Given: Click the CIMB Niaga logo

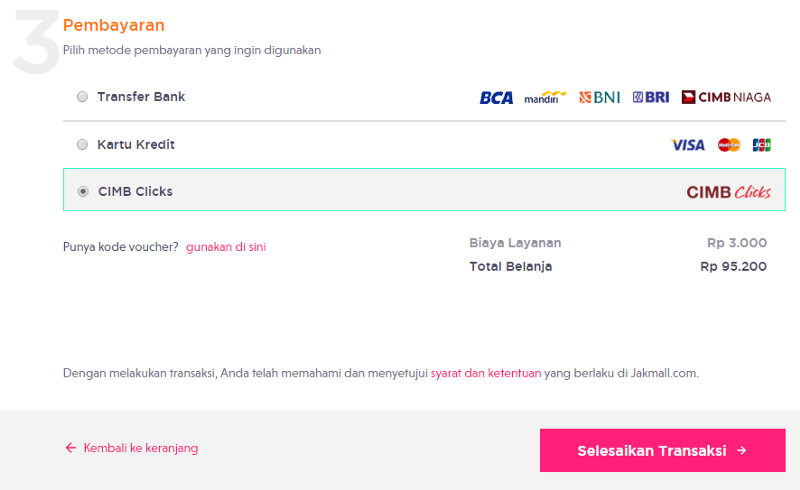Looking at the screenshot, I should 726,97.
